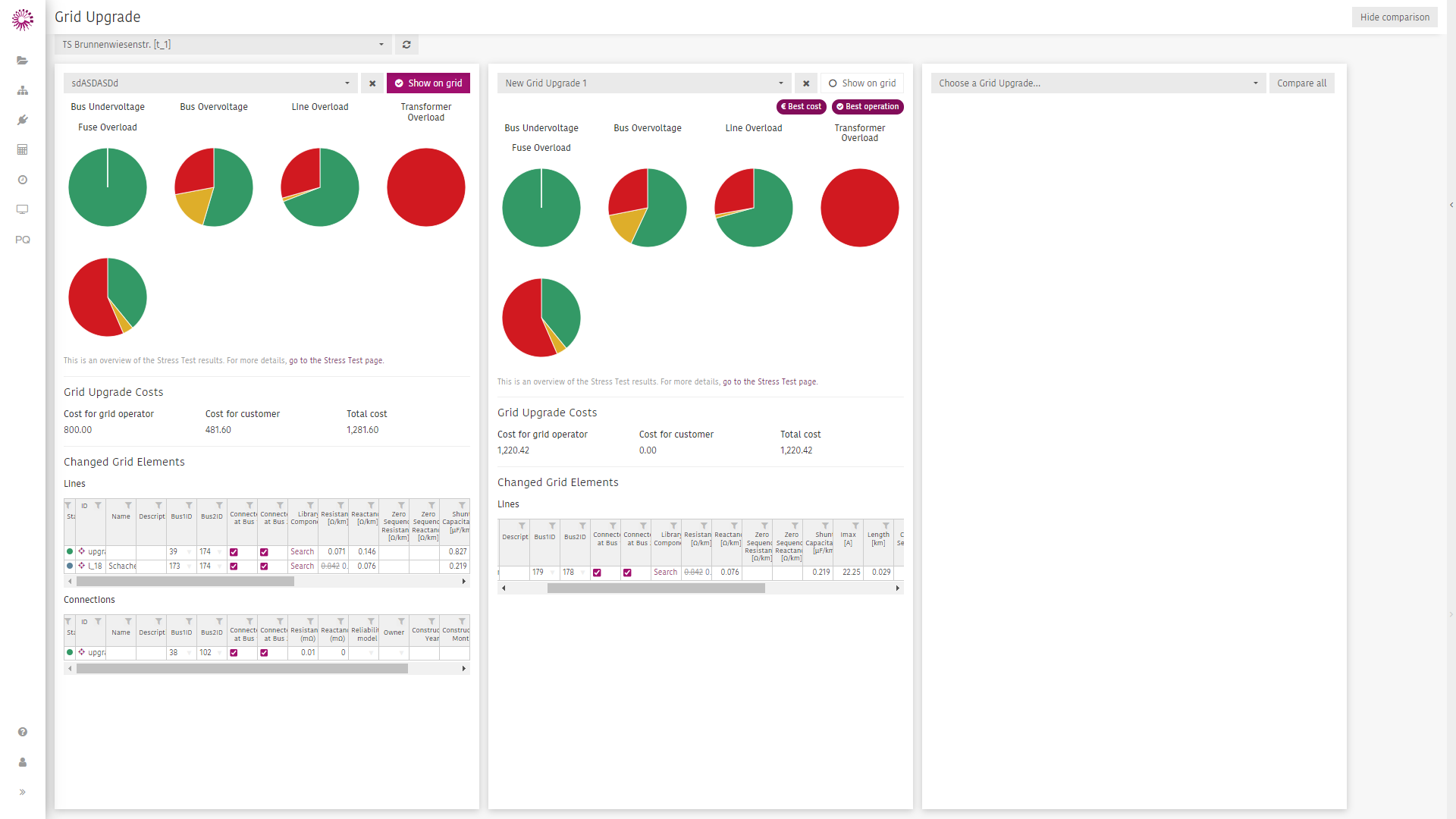The width and height of the screenshot is (1456, 819).
Task: Open the clock history sidebar icon
Action: pos(23,180)
